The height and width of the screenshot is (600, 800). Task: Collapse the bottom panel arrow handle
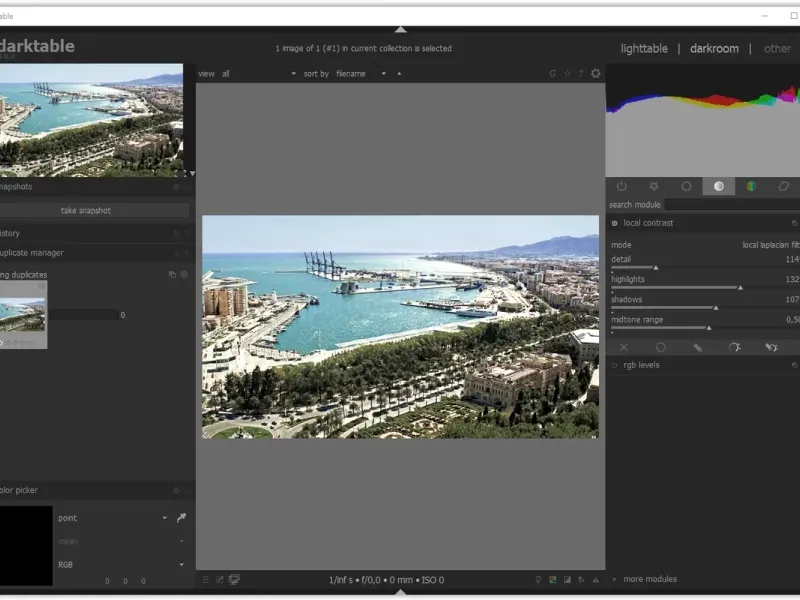[x=401, y=592]
